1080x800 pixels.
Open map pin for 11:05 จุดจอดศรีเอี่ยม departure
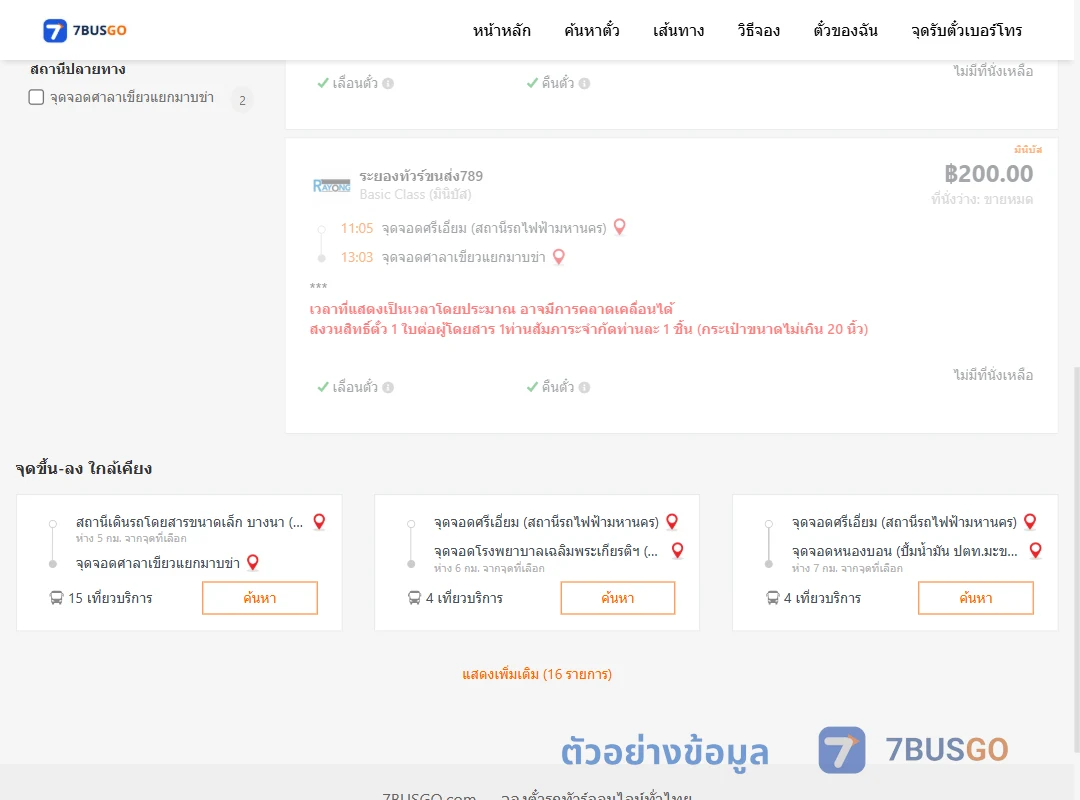tap(619, 227)
